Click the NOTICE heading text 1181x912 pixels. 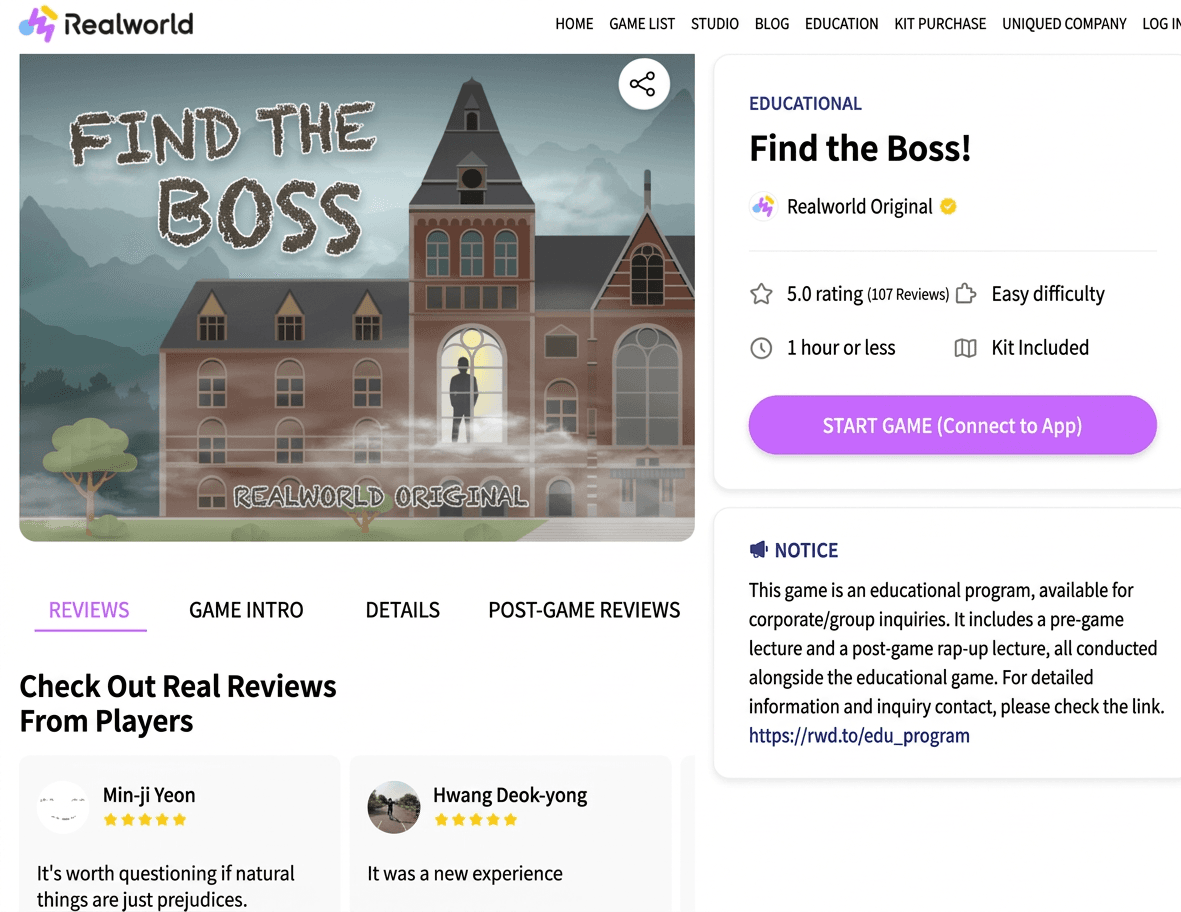coord(806,551)
